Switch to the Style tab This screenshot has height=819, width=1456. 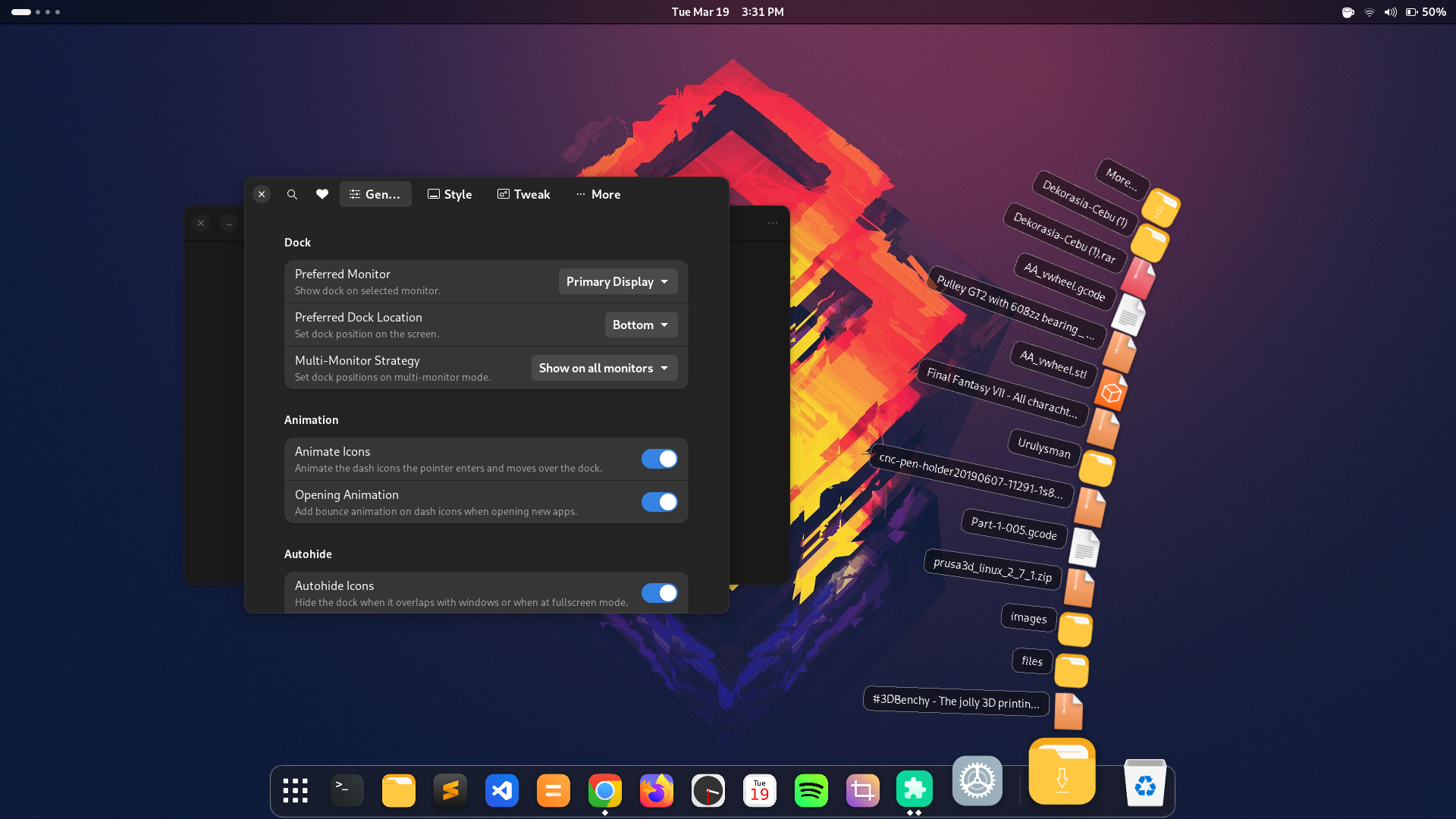click(x=450, y=194)
